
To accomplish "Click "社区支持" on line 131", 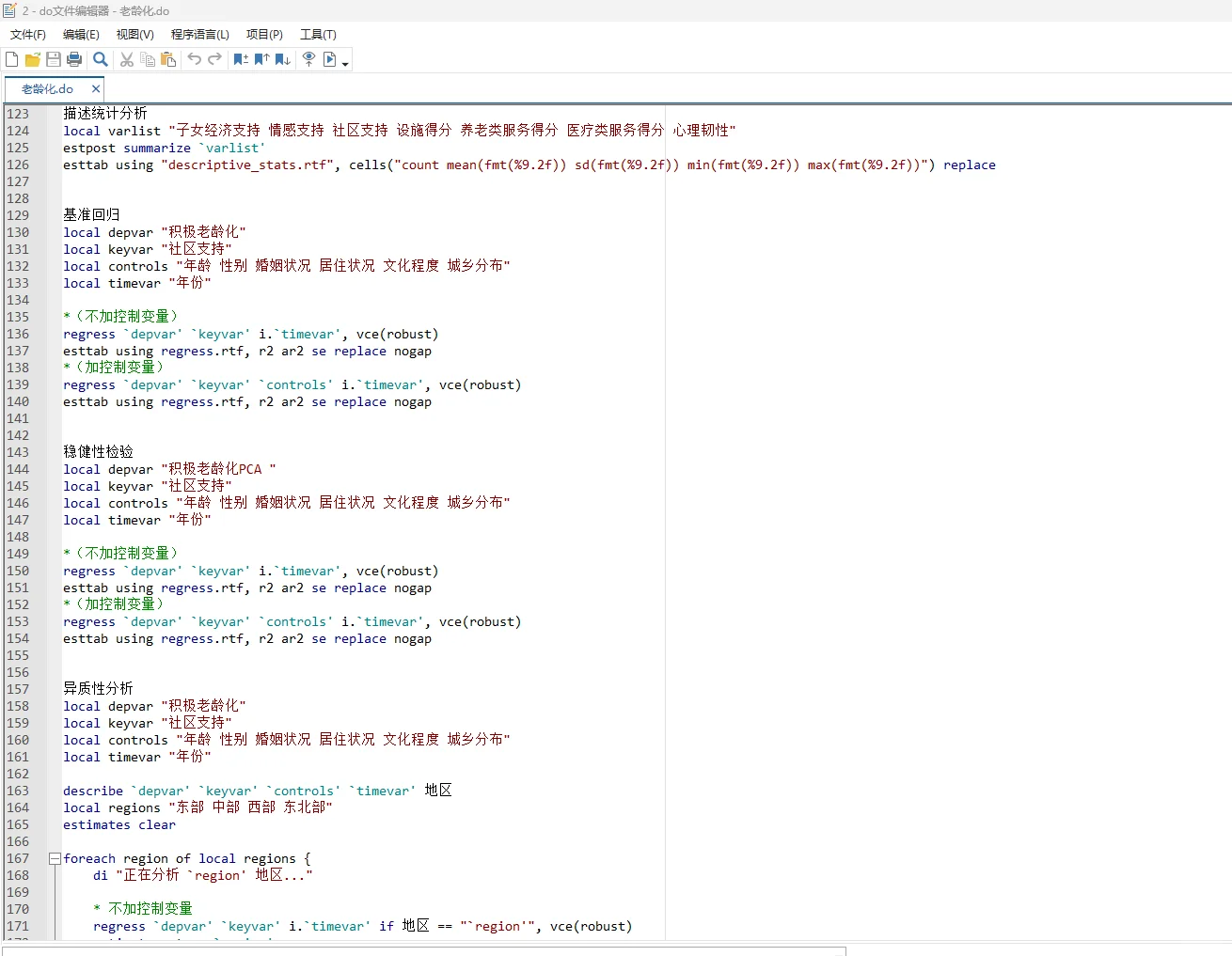I will point(197,249).
